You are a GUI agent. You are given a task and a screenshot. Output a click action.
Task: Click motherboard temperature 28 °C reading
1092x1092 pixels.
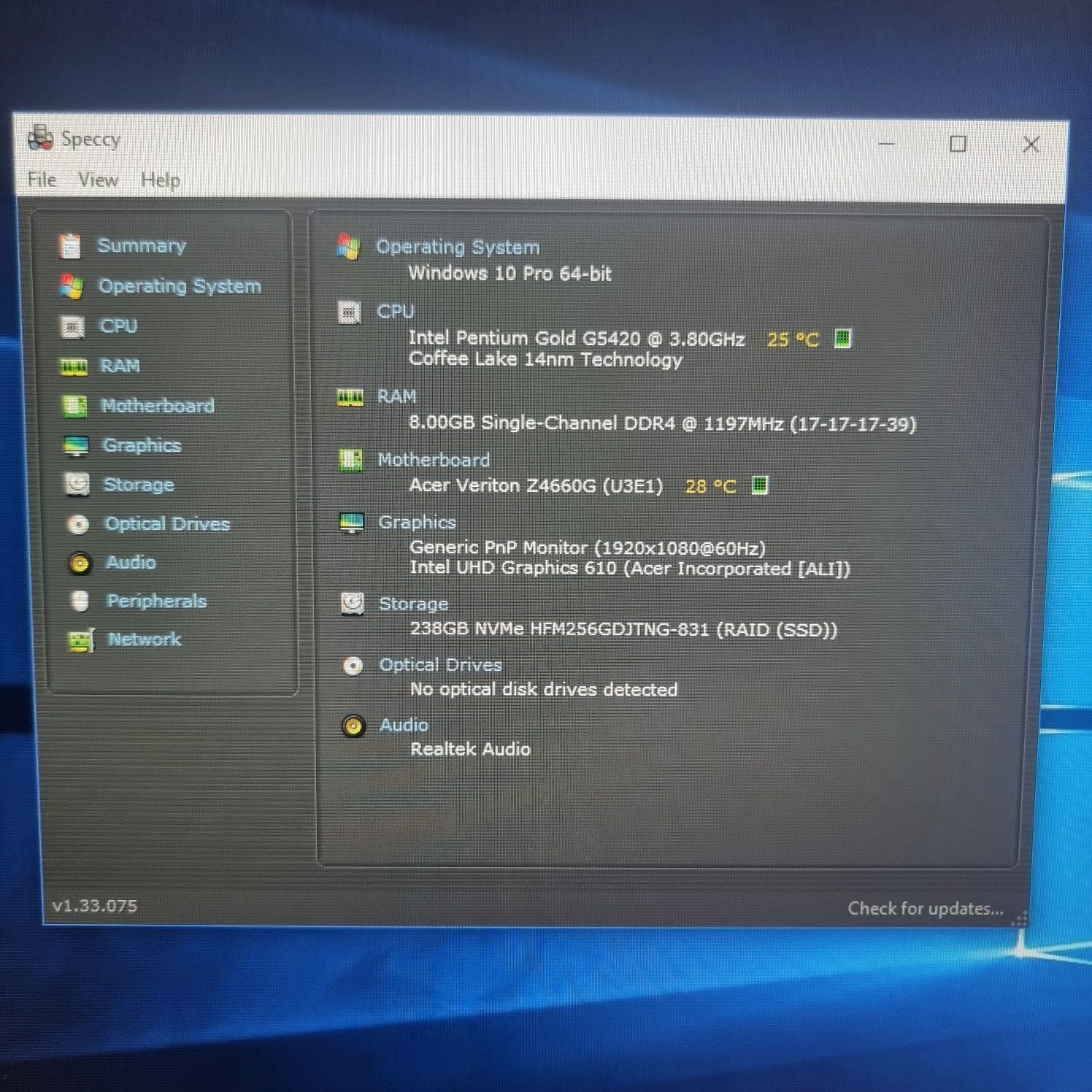(710, 486)
